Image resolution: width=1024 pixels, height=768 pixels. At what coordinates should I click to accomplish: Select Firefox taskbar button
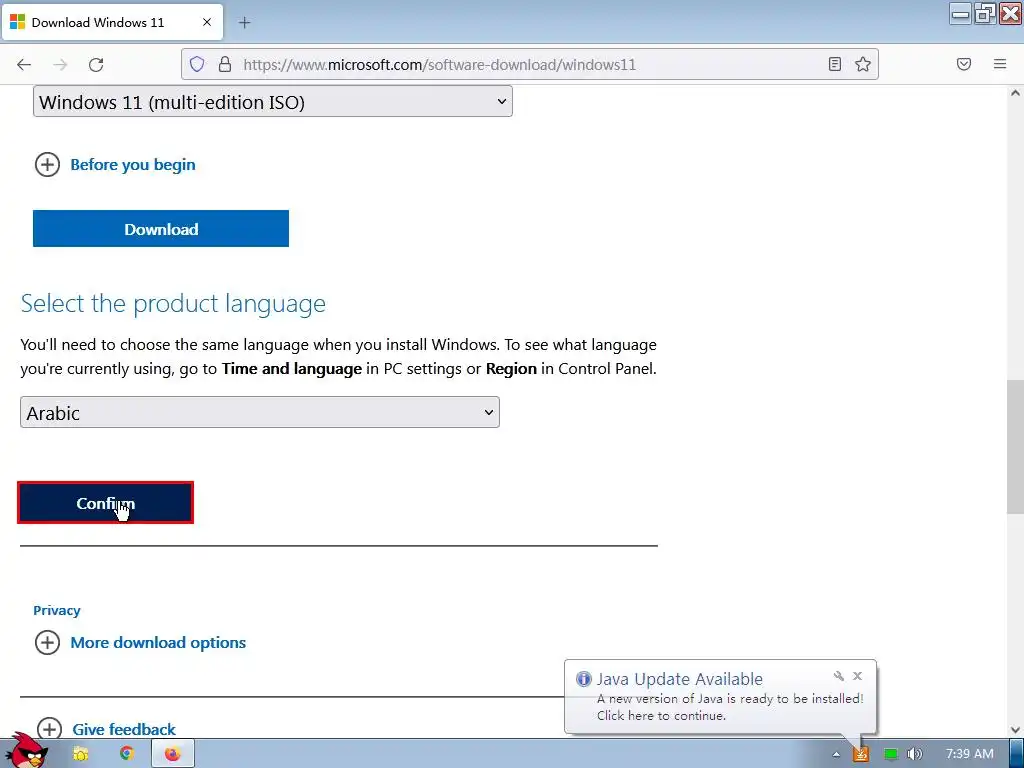[172, 754]
